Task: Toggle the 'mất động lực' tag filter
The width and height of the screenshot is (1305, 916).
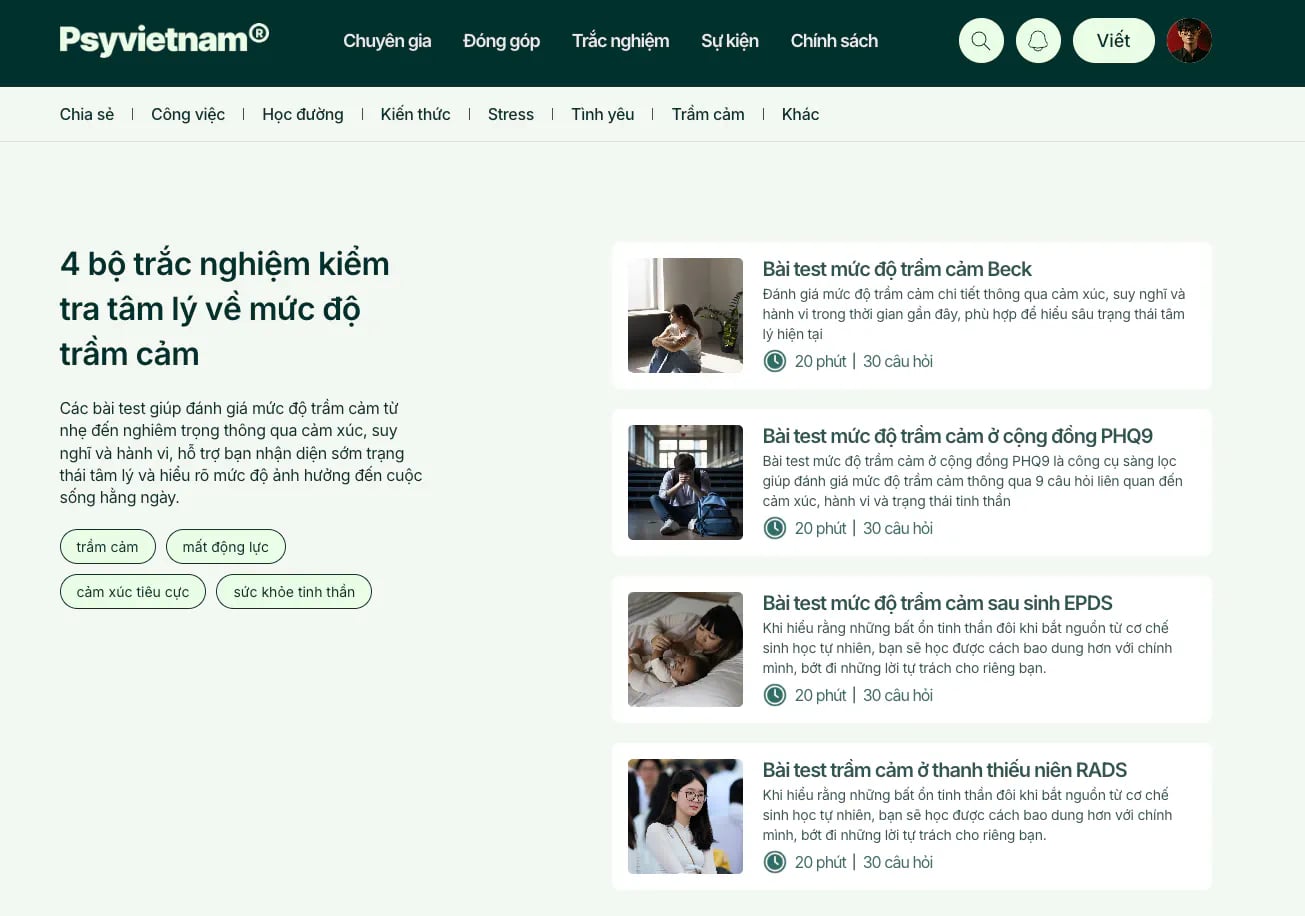Action: click(x=225, y=546)
